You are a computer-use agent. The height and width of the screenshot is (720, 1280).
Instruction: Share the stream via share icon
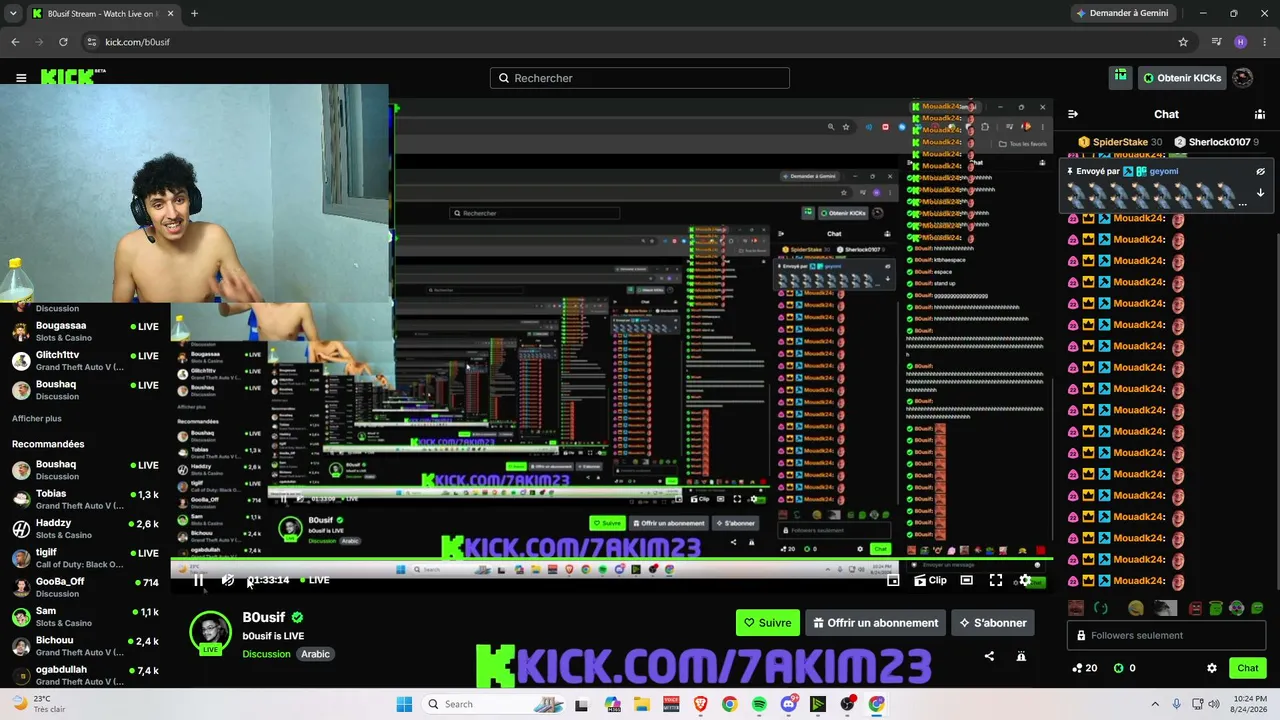point(989,656)
